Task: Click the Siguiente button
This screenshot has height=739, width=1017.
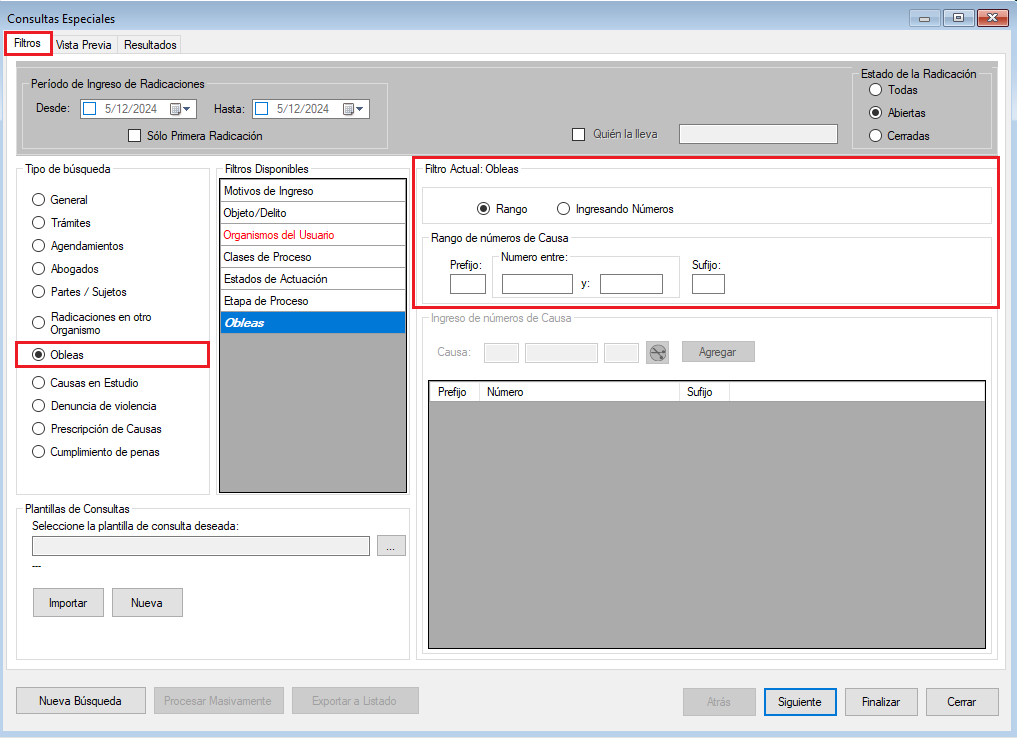Action: tap(799, 702)
